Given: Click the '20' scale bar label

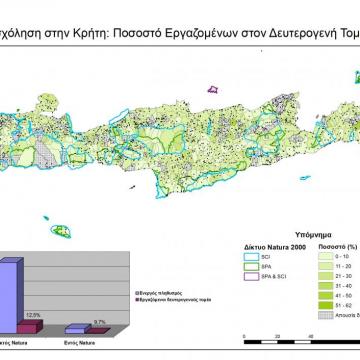Looking at the screenshot, I should tap(277, 336).
